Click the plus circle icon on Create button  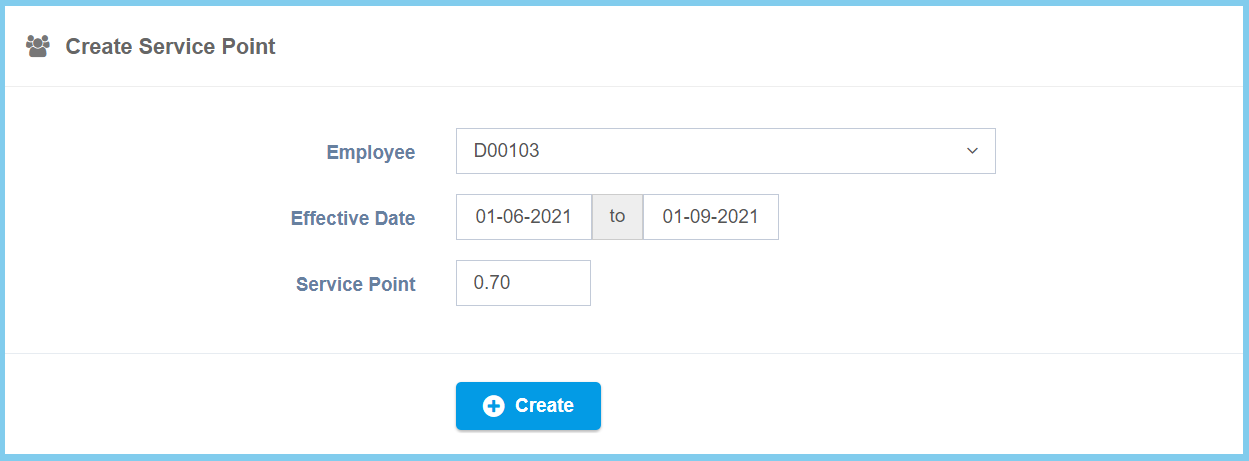click(x=493, y=406)
